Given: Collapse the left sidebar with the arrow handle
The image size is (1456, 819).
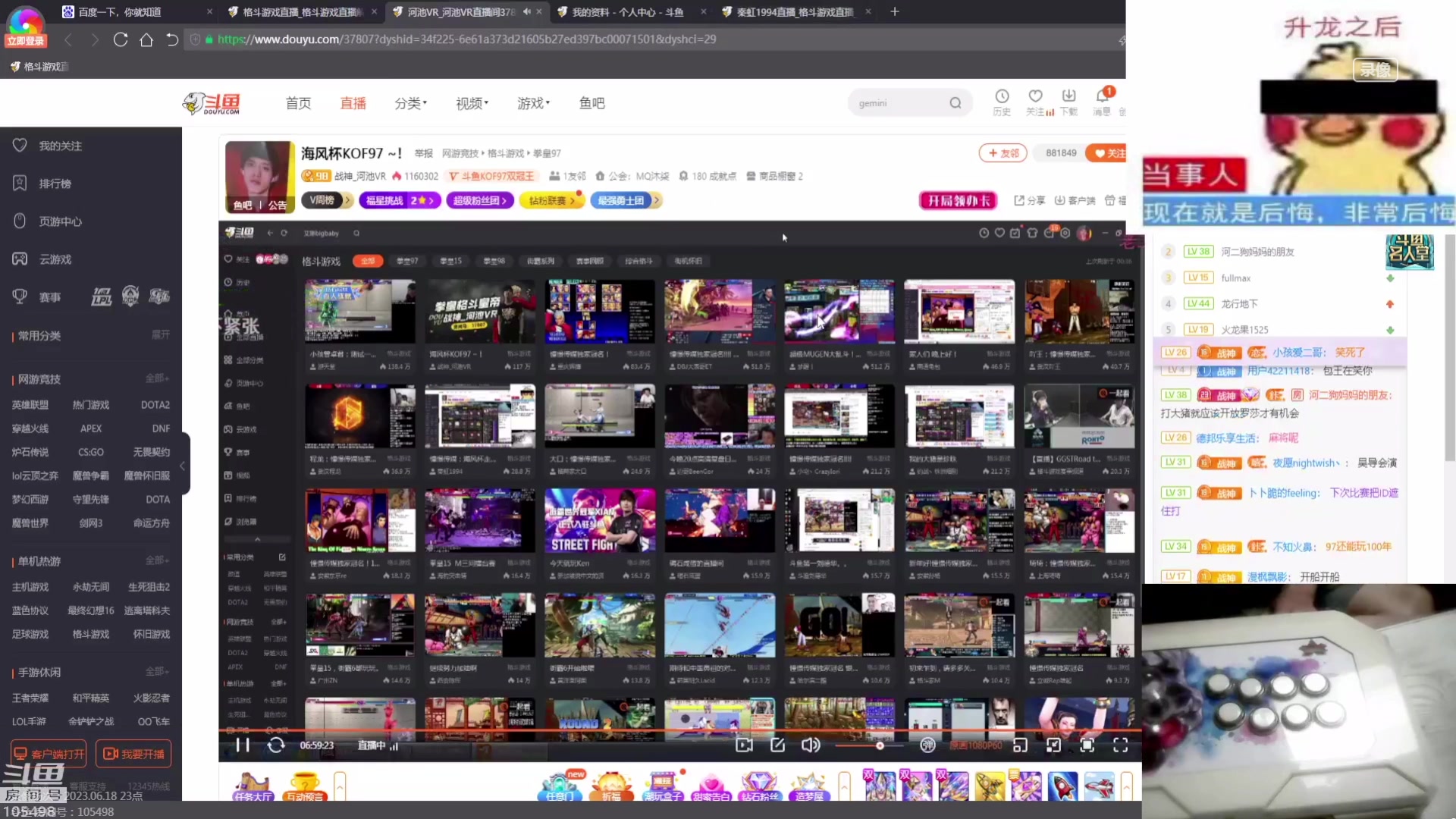Looking at the screenshot, I should point(183,465).
